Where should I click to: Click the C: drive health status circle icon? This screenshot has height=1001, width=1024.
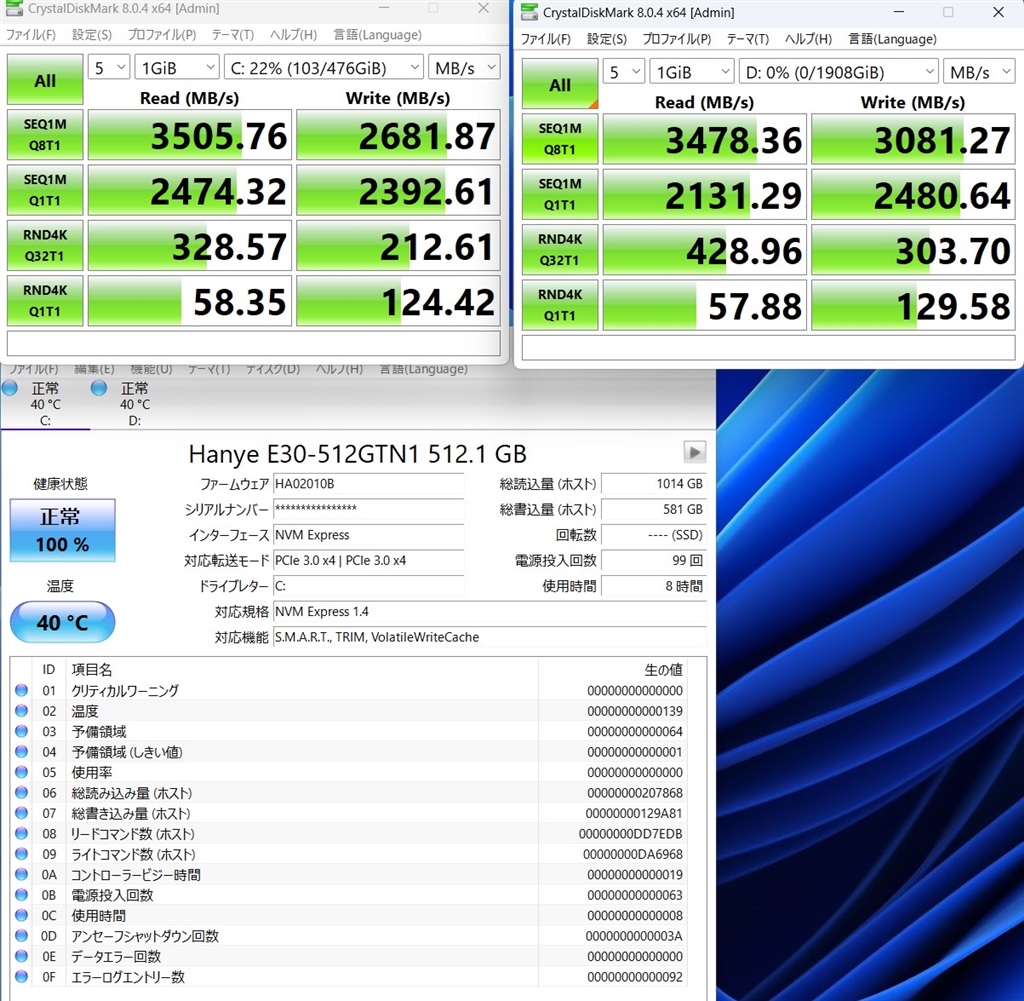pos(10,389)
